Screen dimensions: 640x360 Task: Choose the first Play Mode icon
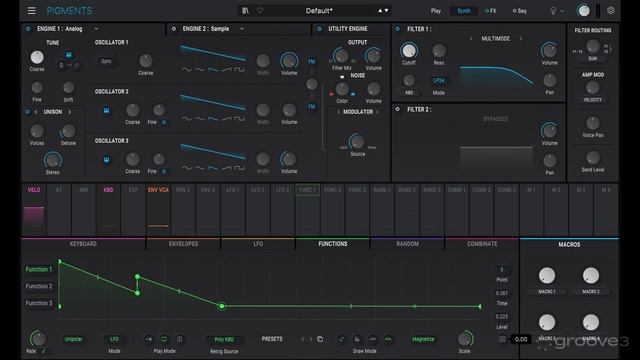(x=149, y=339)
